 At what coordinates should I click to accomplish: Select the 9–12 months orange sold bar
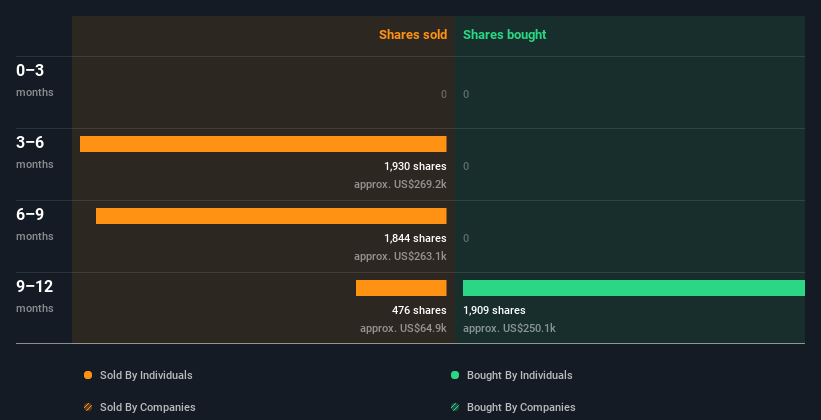401,288
